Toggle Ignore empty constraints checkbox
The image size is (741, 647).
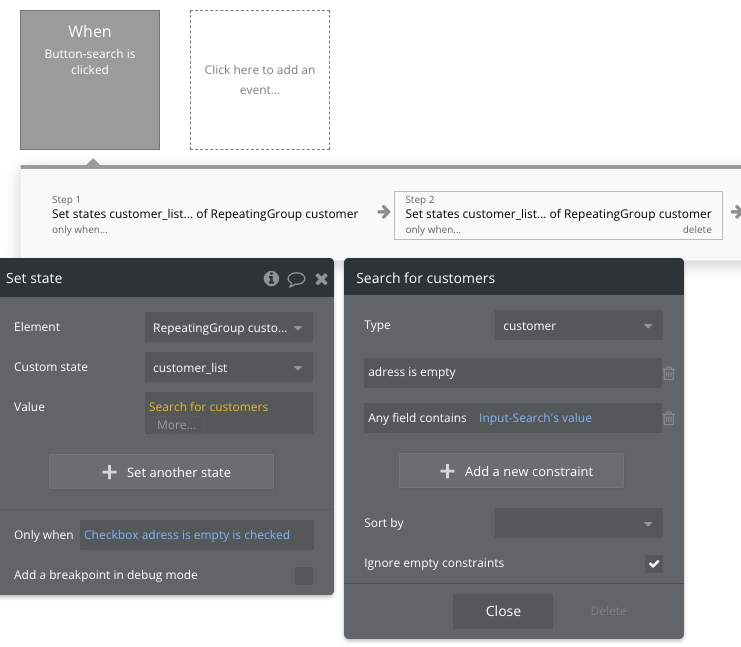[654, 564]
